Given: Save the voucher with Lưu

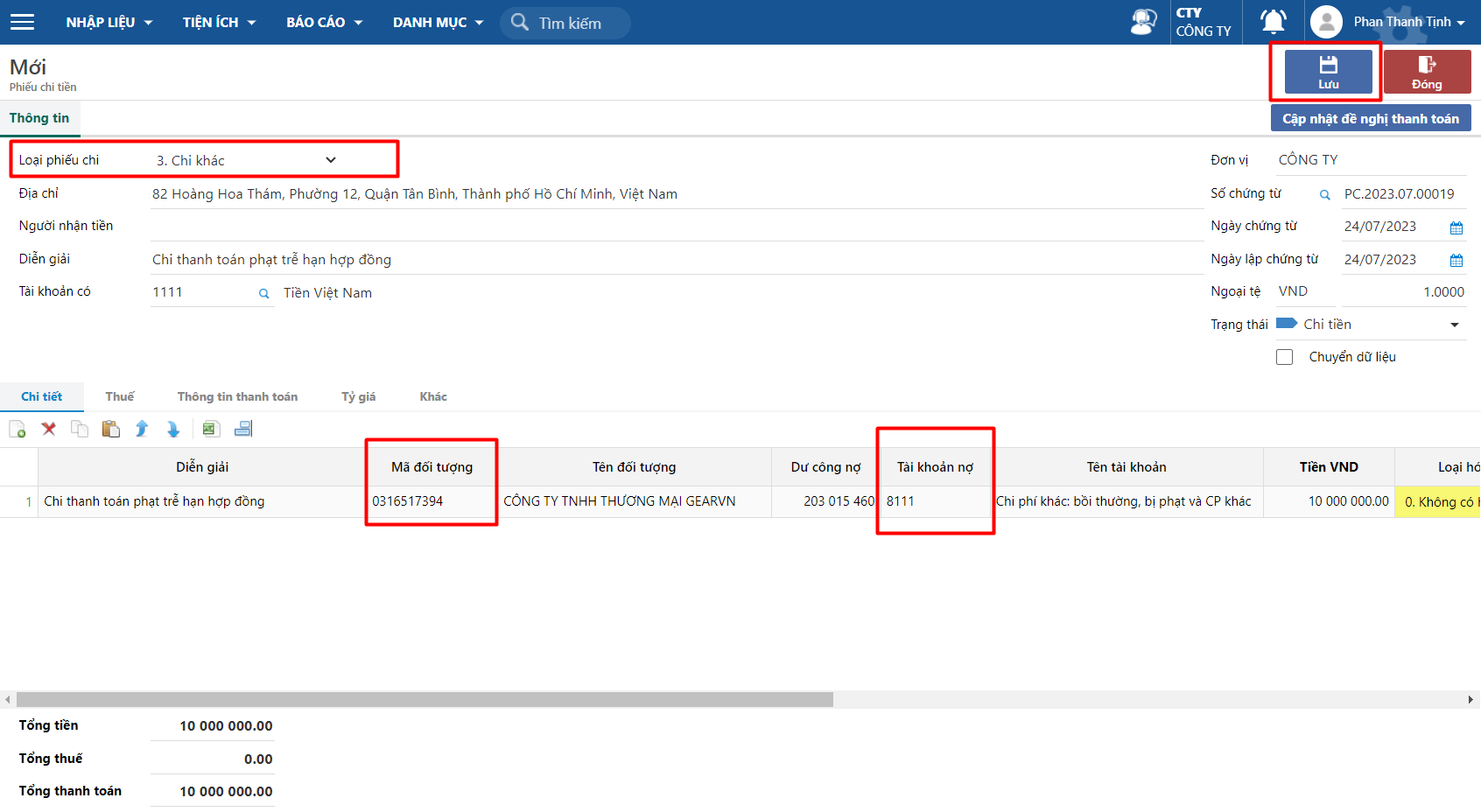Looking at the screenshot, I should [1329, 72].
